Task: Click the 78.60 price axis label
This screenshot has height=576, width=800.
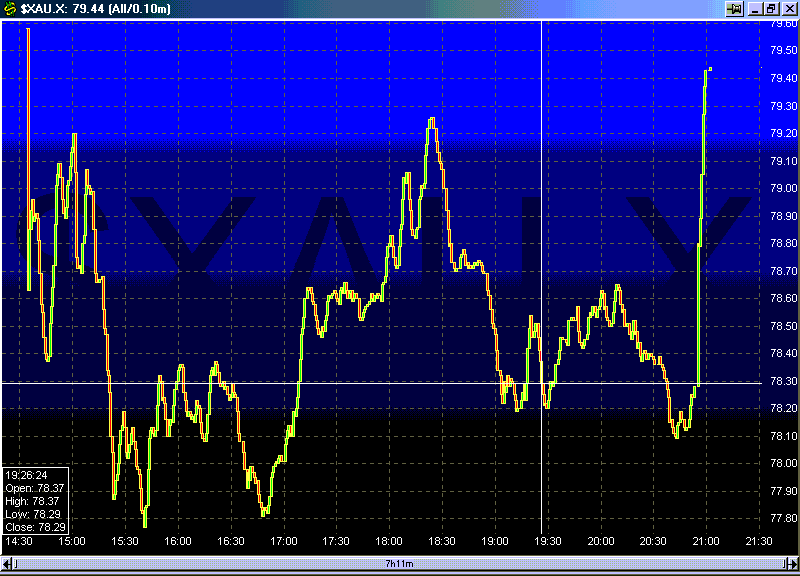Action: coord(784,298)
